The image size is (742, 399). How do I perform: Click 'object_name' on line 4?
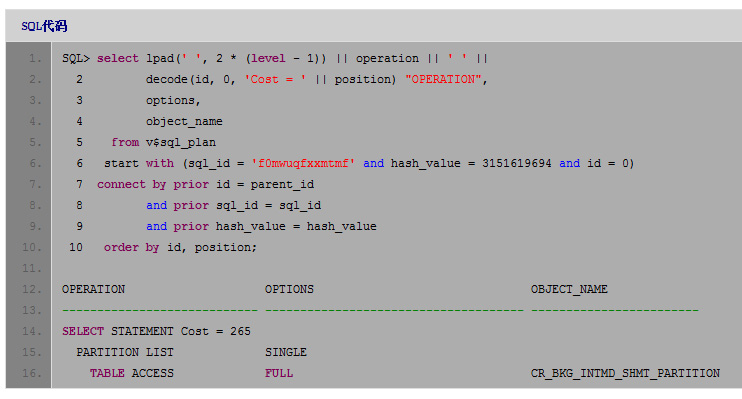(184, 122)
